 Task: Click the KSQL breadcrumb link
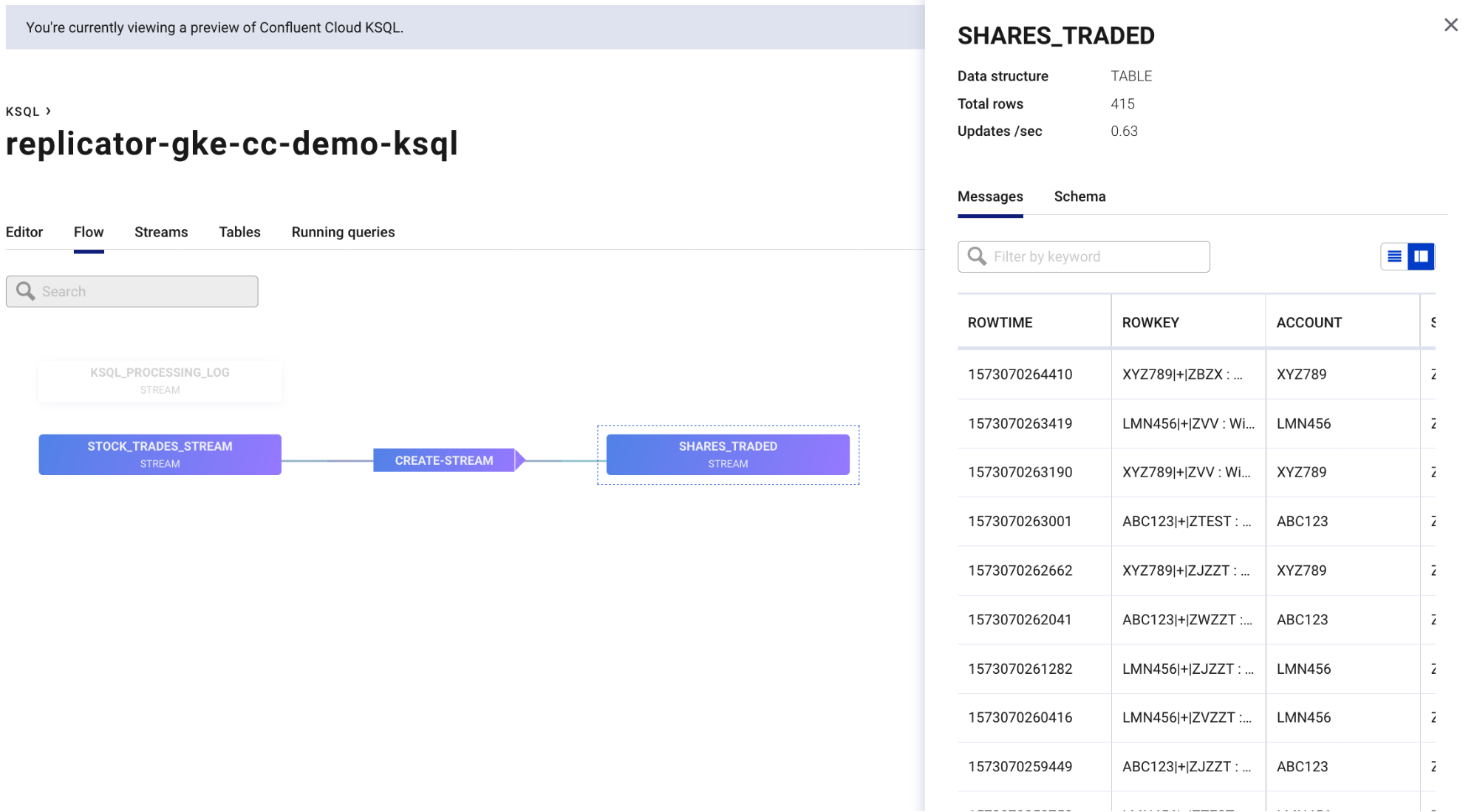(23, 112)
